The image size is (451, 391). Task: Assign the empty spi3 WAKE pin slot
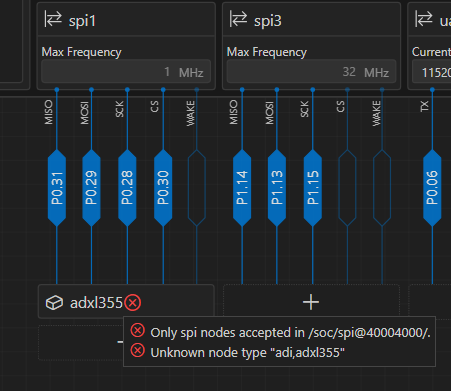click(382, 188)
